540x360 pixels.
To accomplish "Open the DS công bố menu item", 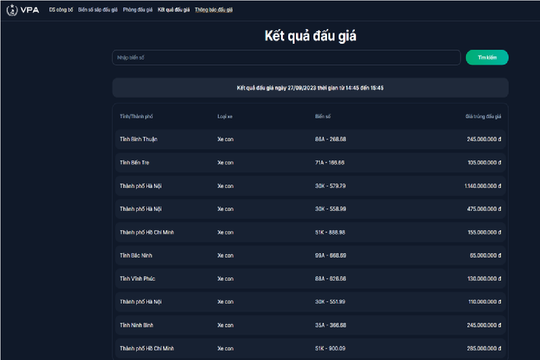I will coord(61,10).
